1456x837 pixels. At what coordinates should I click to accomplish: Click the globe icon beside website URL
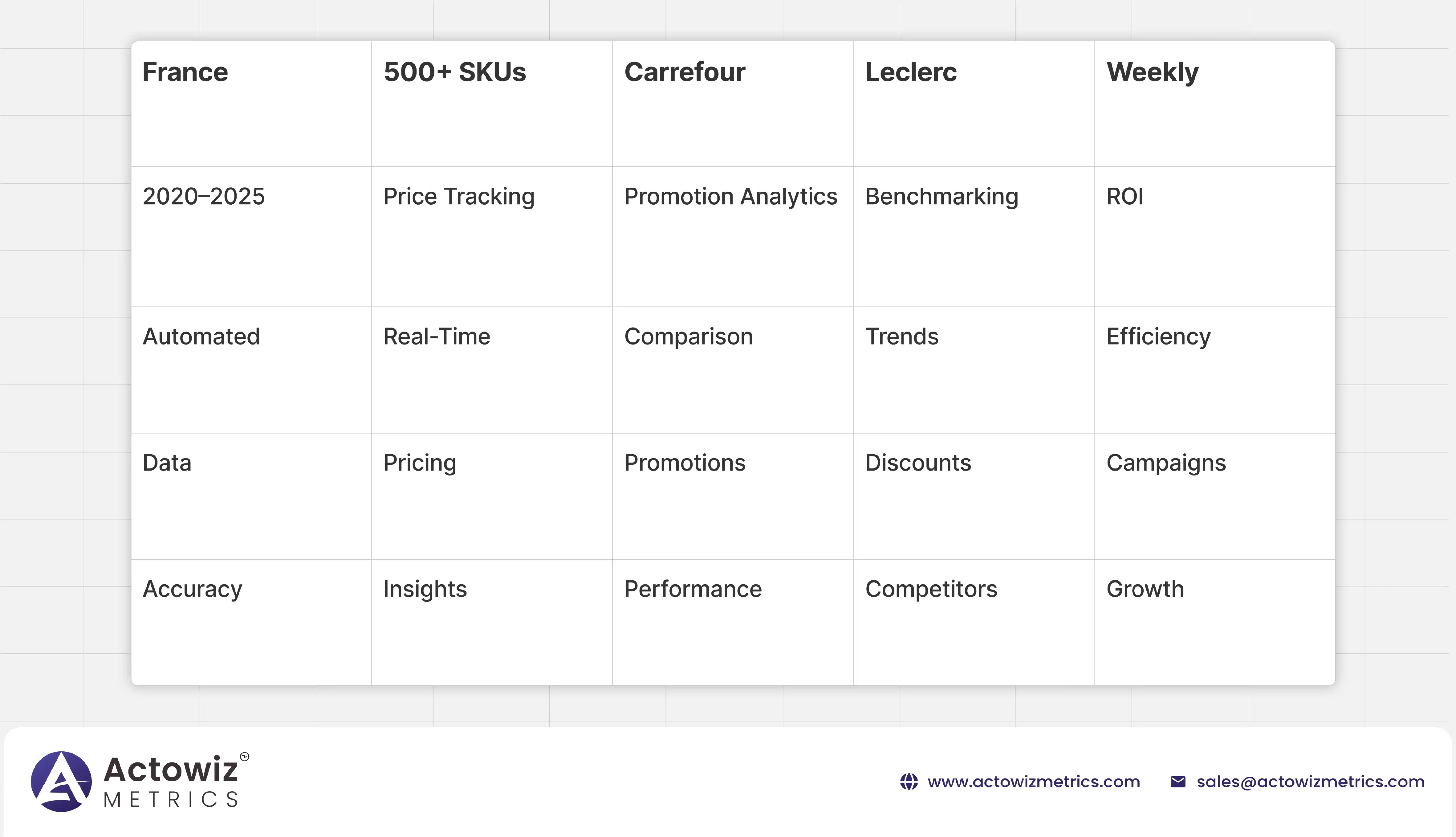[909, 782]
